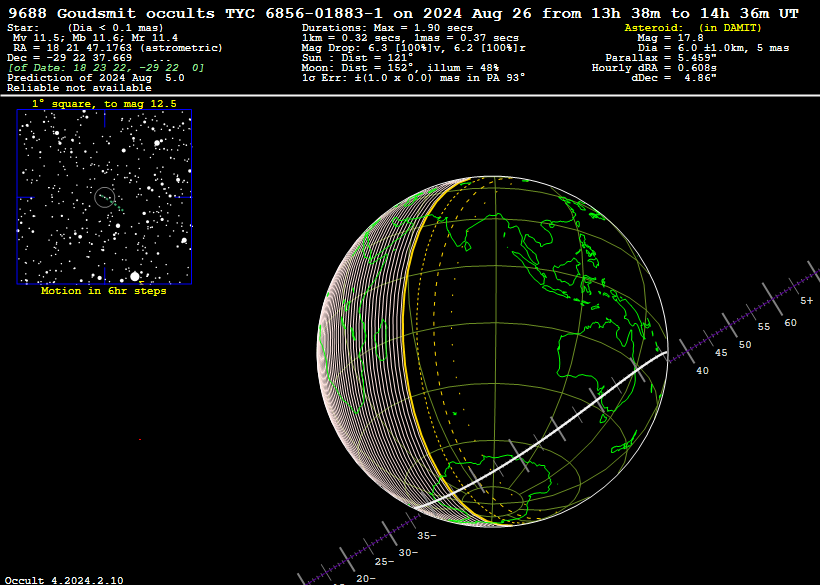Click '1km = 0.32 secs, 1mas = 0.37 secs'

[x=410, y=38]
